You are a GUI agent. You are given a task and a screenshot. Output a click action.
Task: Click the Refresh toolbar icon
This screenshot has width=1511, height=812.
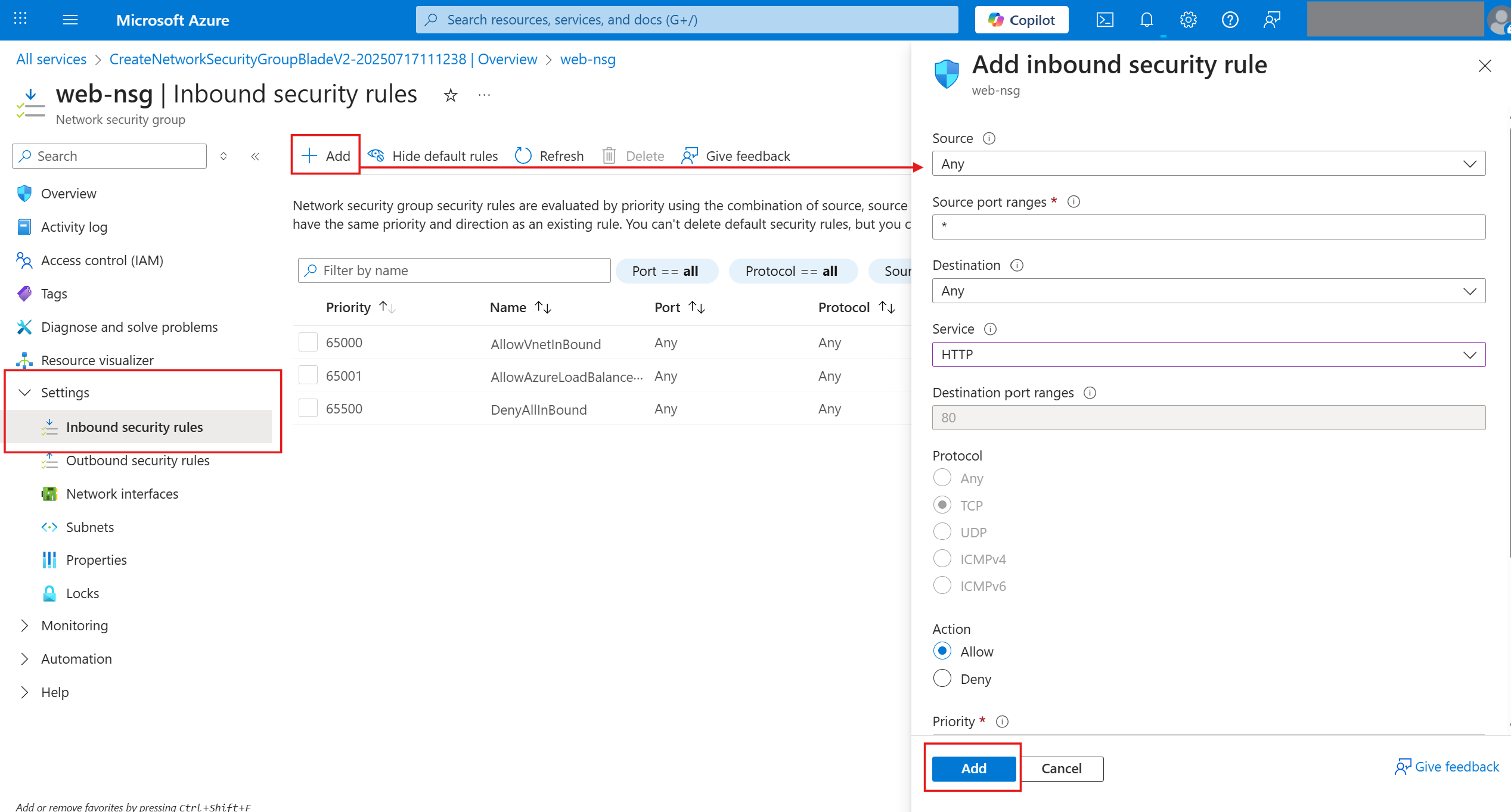[x=523, y=155]
